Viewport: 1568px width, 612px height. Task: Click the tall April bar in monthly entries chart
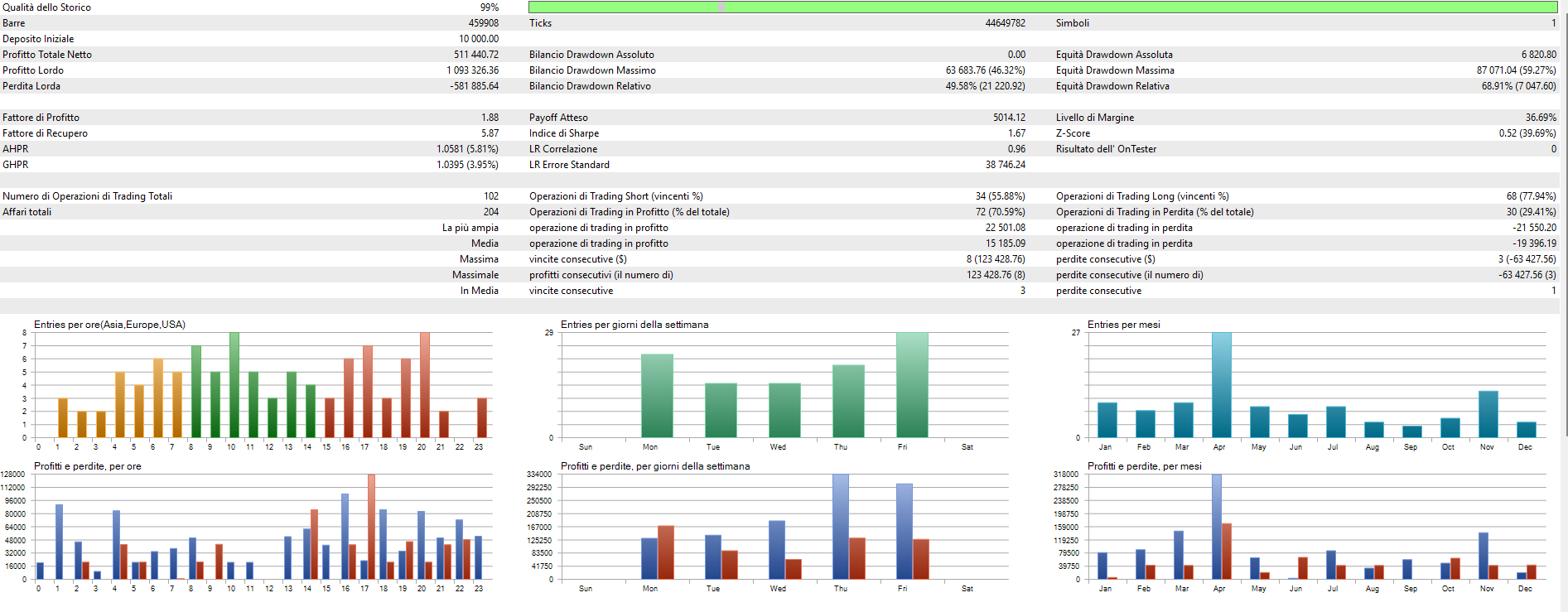tap(1222, 385)
